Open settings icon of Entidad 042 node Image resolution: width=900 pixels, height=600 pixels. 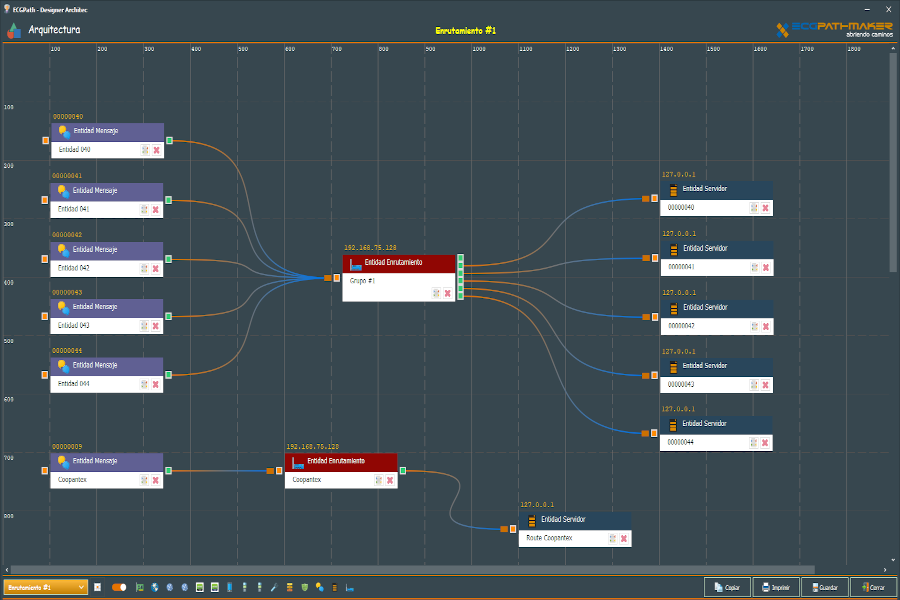(x=145, y=268)
